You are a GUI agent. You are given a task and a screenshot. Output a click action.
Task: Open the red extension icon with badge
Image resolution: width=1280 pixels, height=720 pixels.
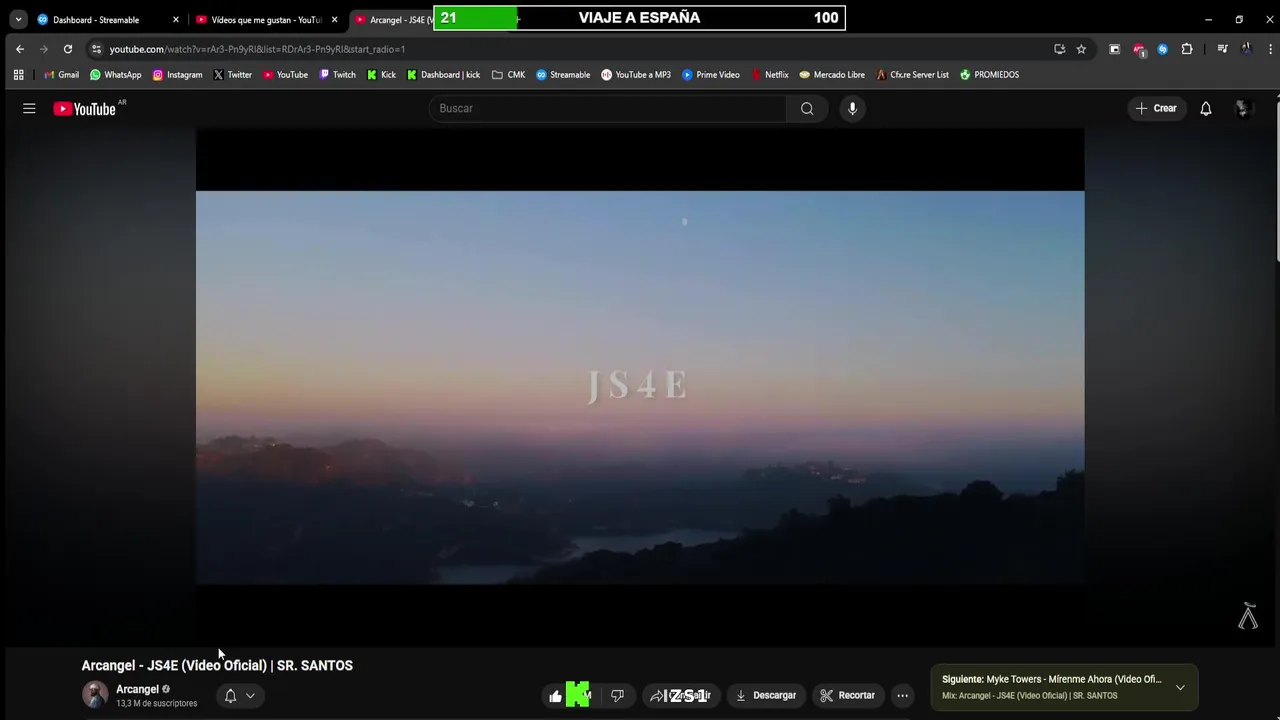1139,49
